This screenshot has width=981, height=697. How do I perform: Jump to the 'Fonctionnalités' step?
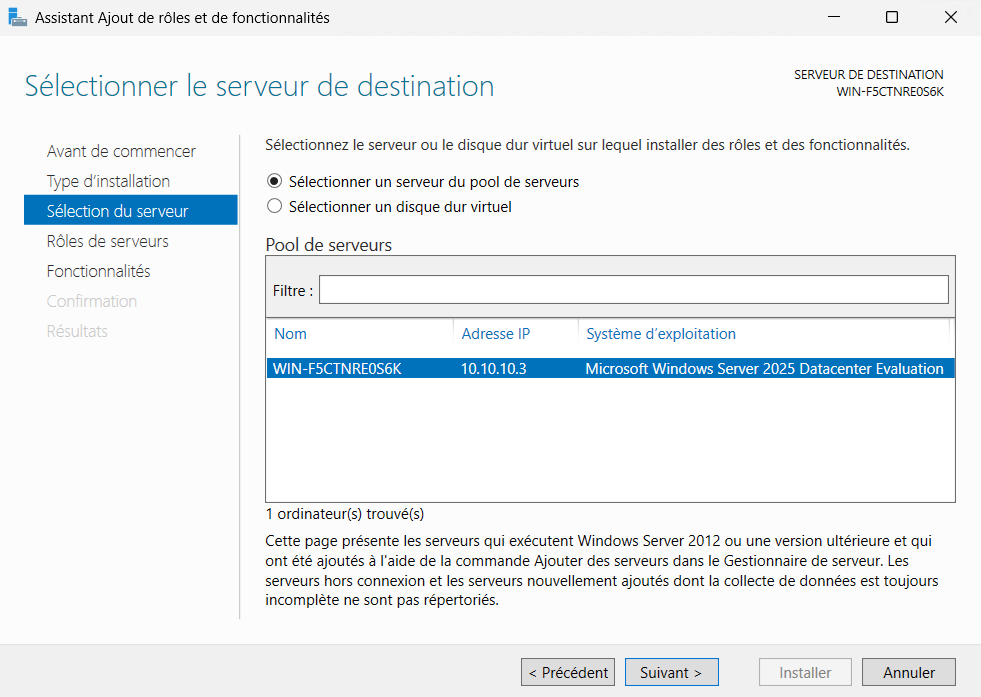[98, 271]
